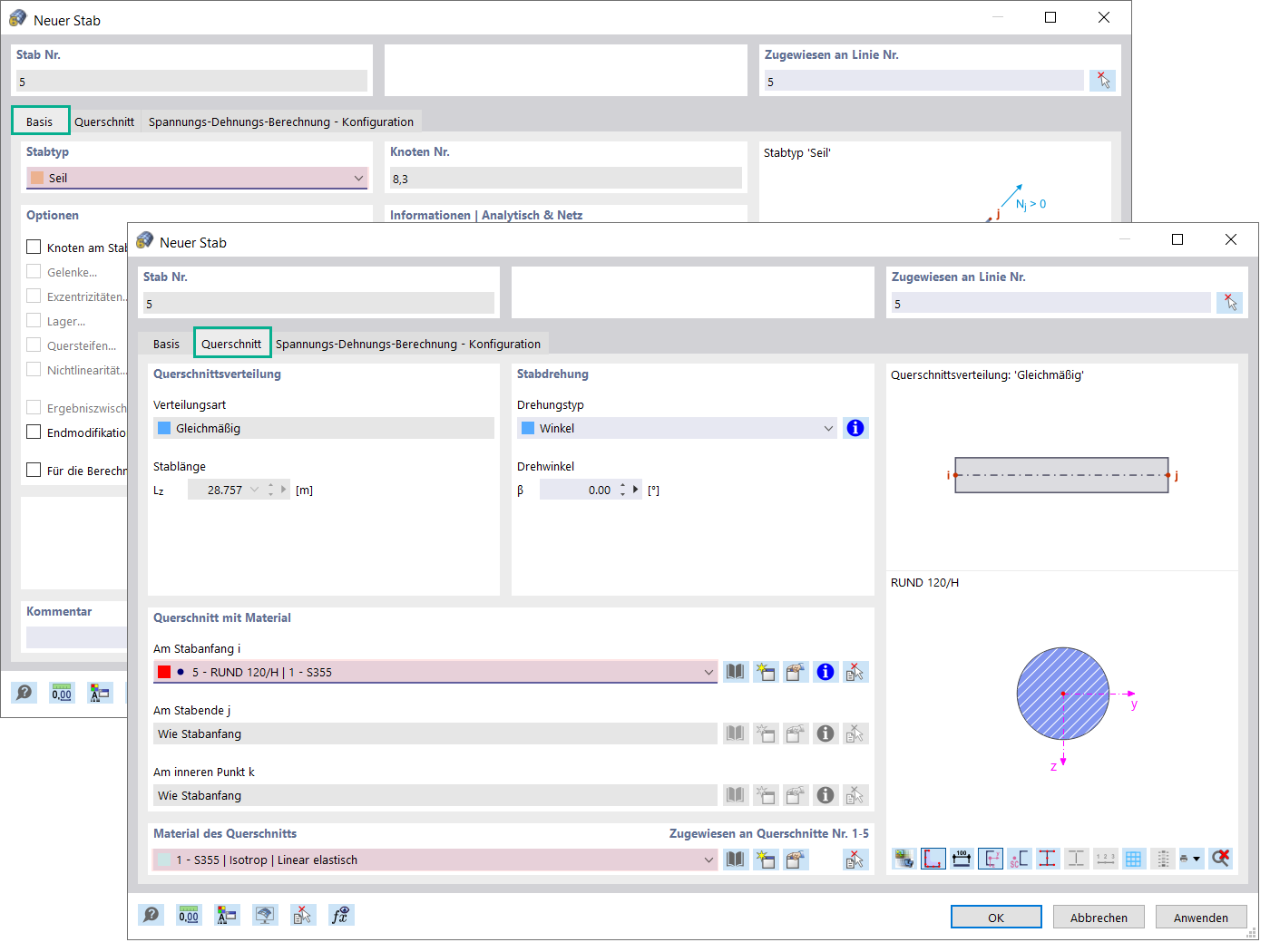Open help in front window footer
The width and height of the screenshot is (1270, 952).
tap(151, 916)
